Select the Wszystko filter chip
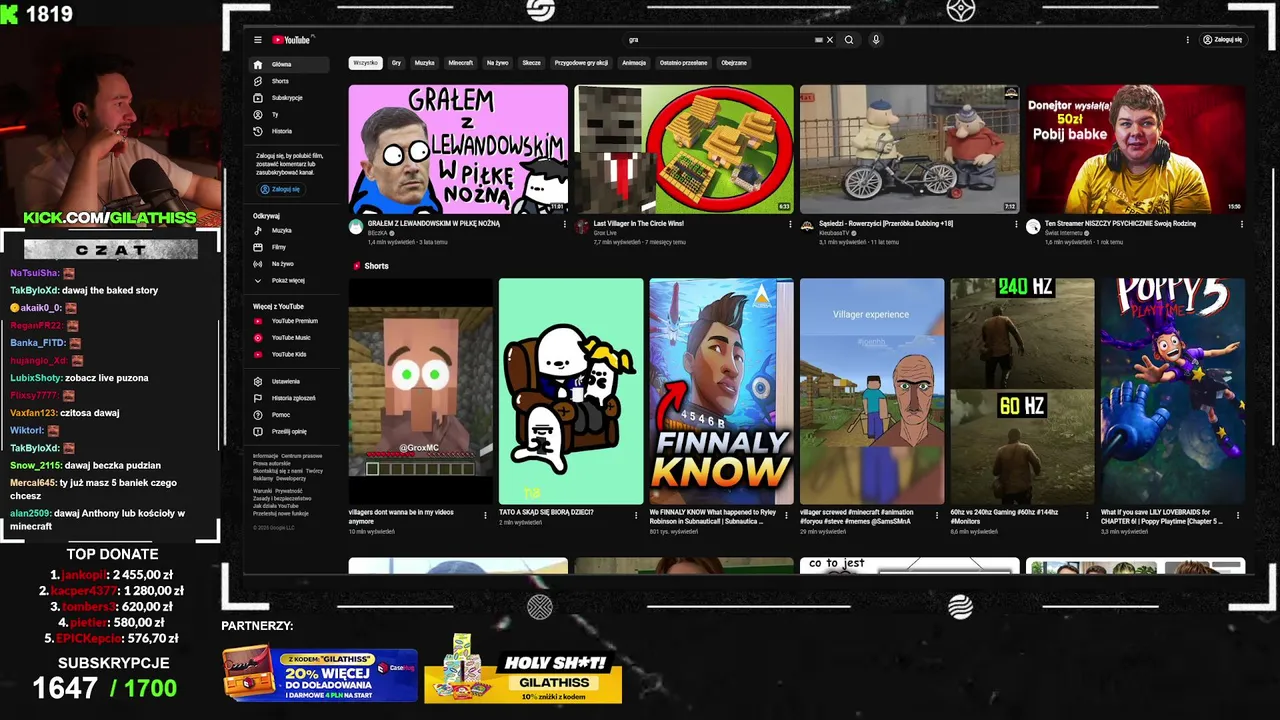The width and height of the screenshot is (1280, 720). pyautogui.click(x=366, y=63)
